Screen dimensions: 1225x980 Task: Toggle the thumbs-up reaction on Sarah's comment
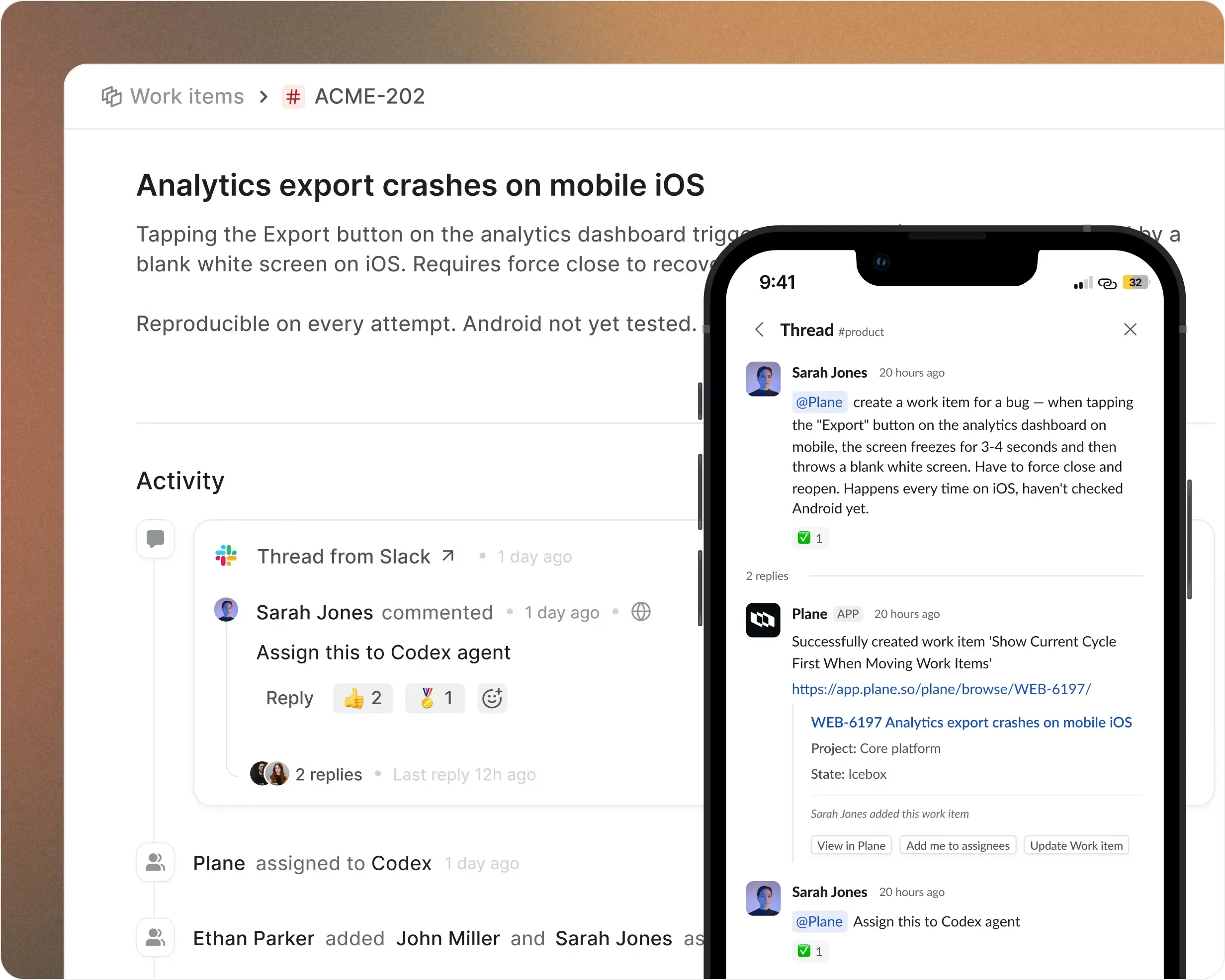click(x=362, y=698)
